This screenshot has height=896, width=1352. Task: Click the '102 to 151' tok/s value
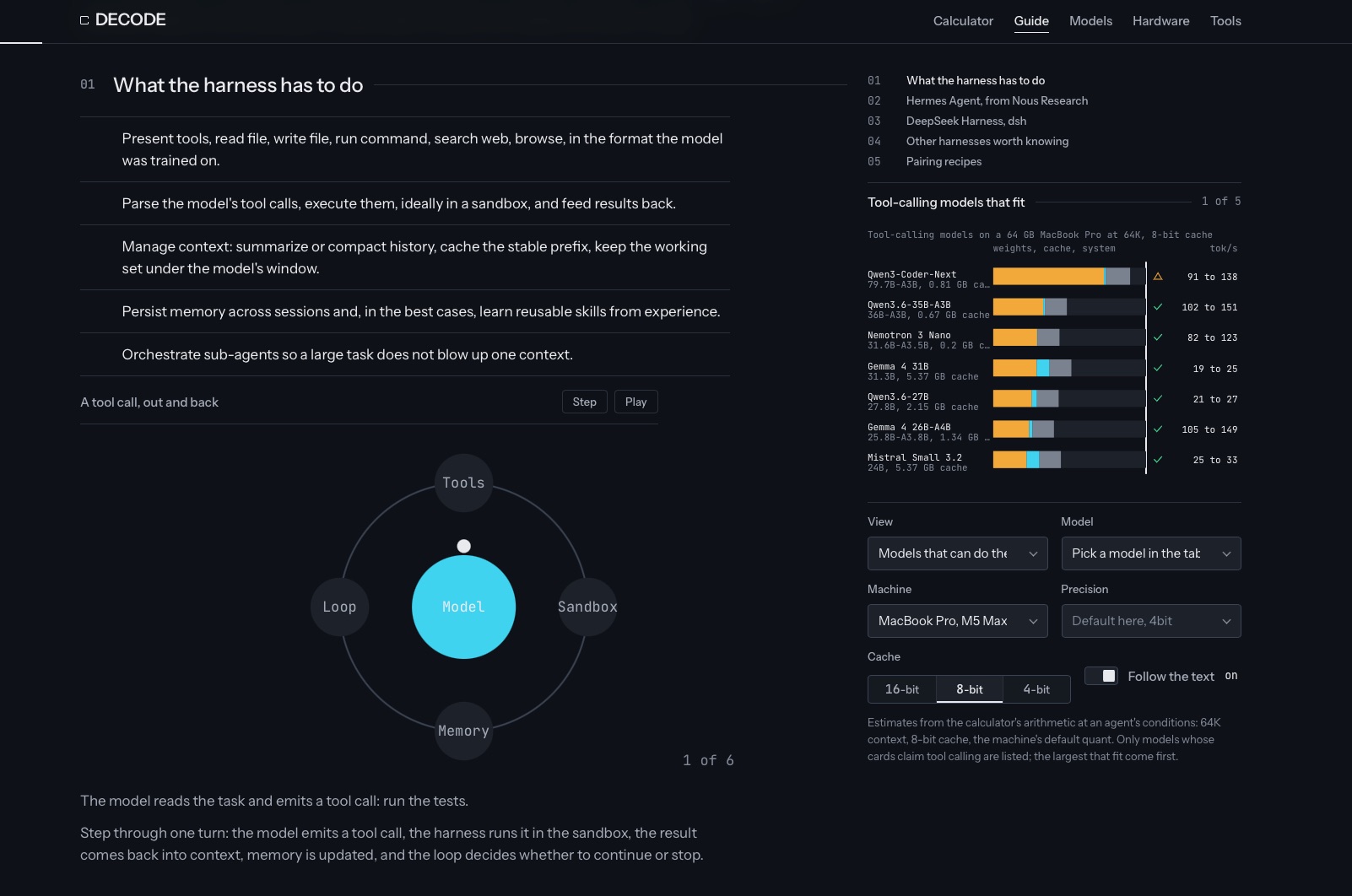coord(1209,307)
